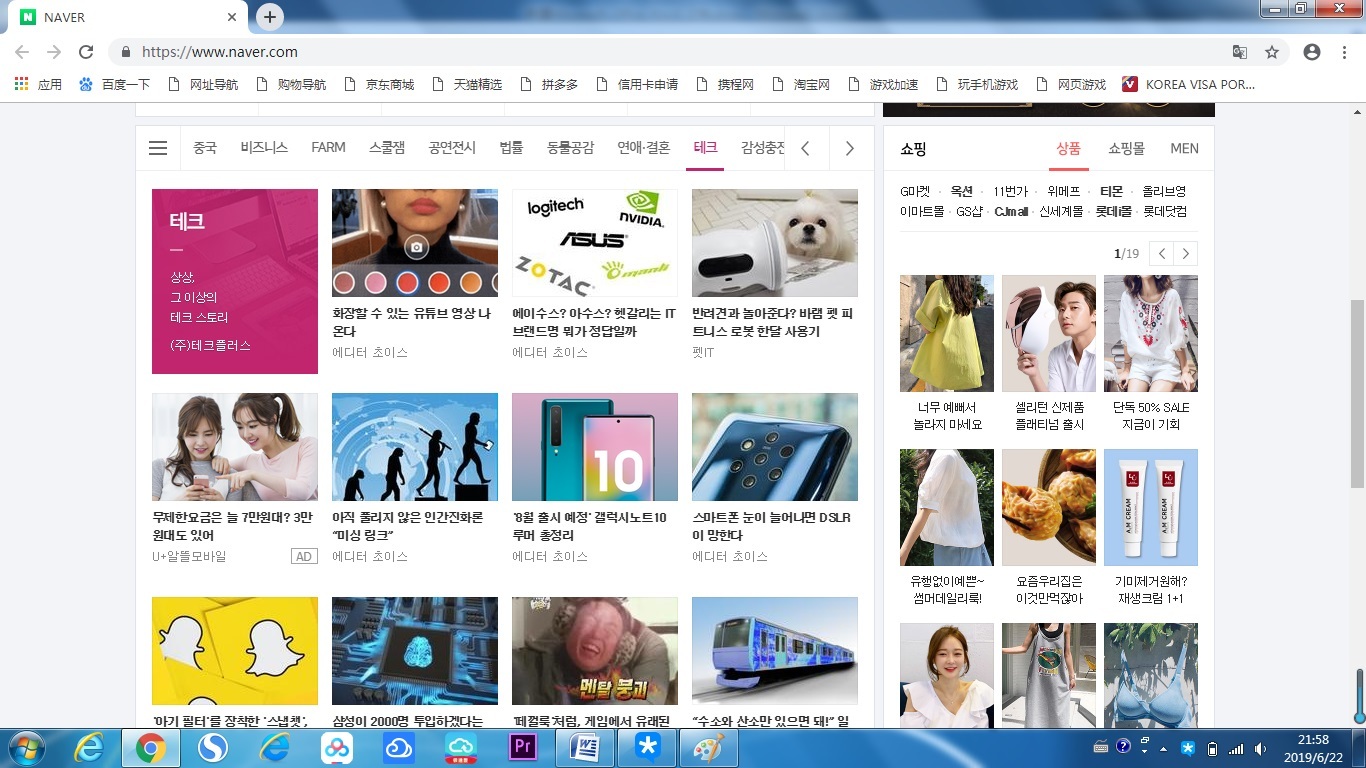Switch to the 비즈니스 category tab

pyautogui.click(x=264, y=148)
